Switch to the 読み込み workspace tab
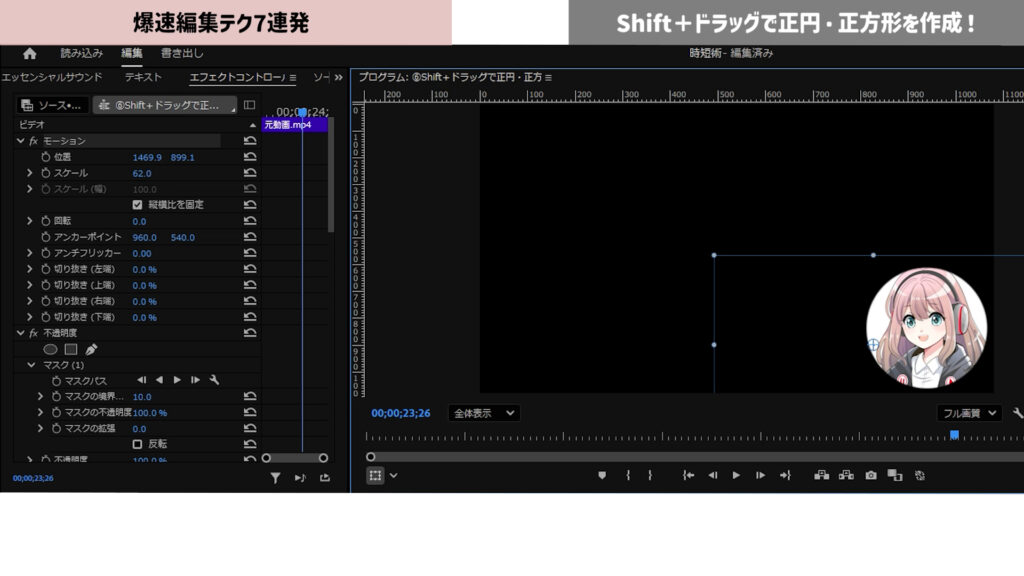Image resolution: width=1024 pixels, height=576 pixels. pyautogui.click(x=82, y=54)
